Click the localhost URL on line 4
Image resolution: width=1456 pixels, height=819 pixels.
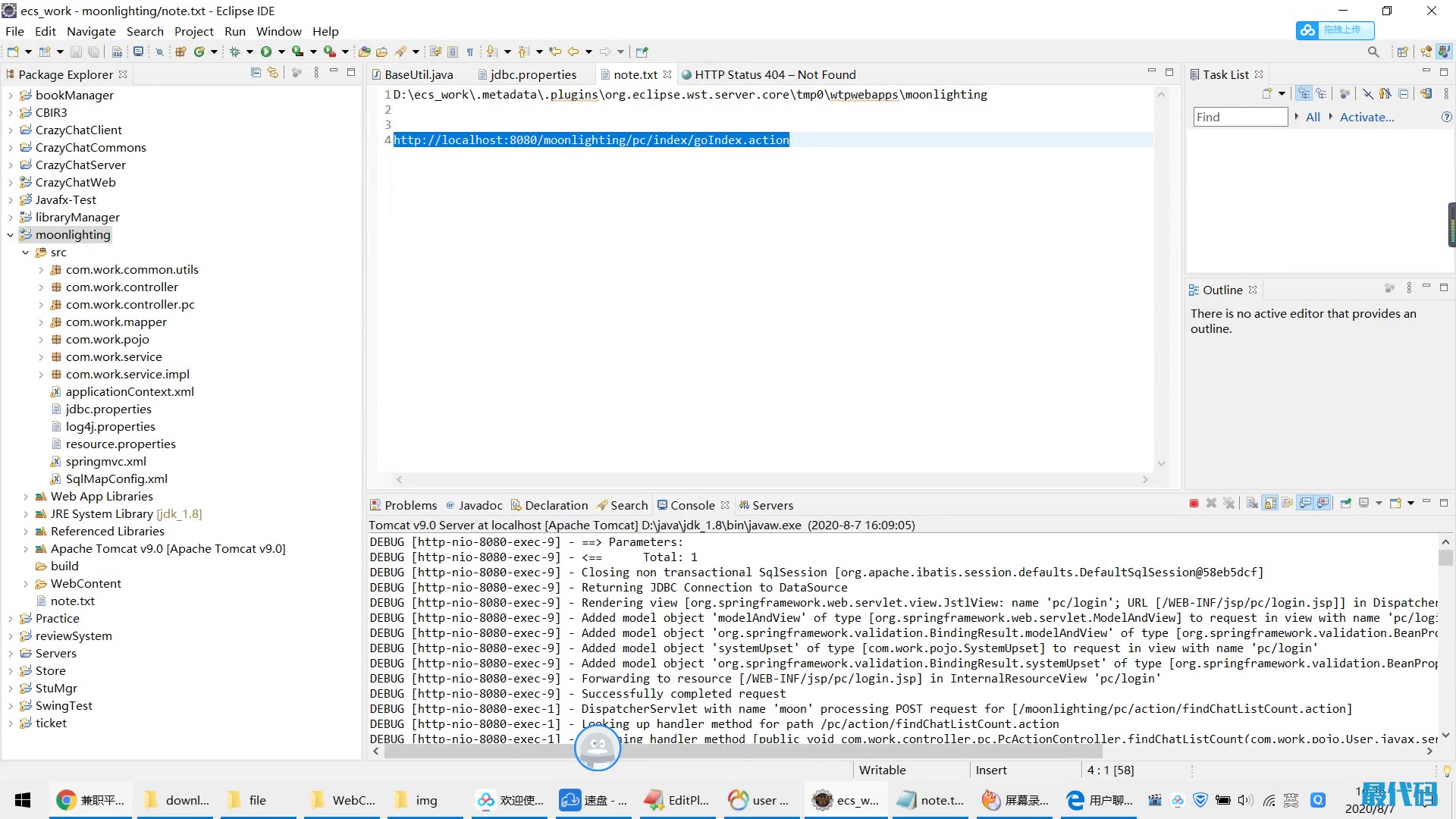pyautogui.click(x=591, y=140)
